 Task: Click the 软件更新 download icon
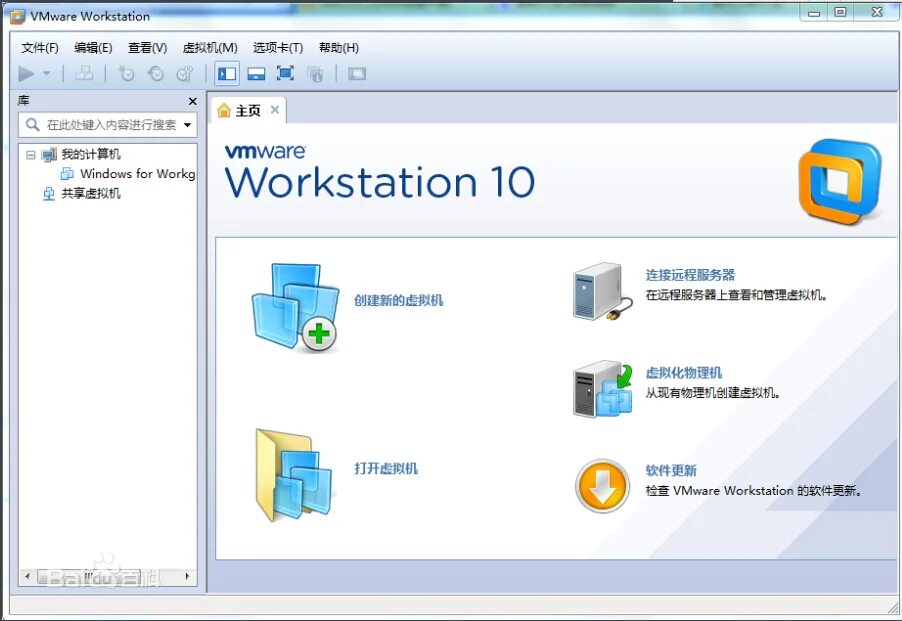point(602,486)
